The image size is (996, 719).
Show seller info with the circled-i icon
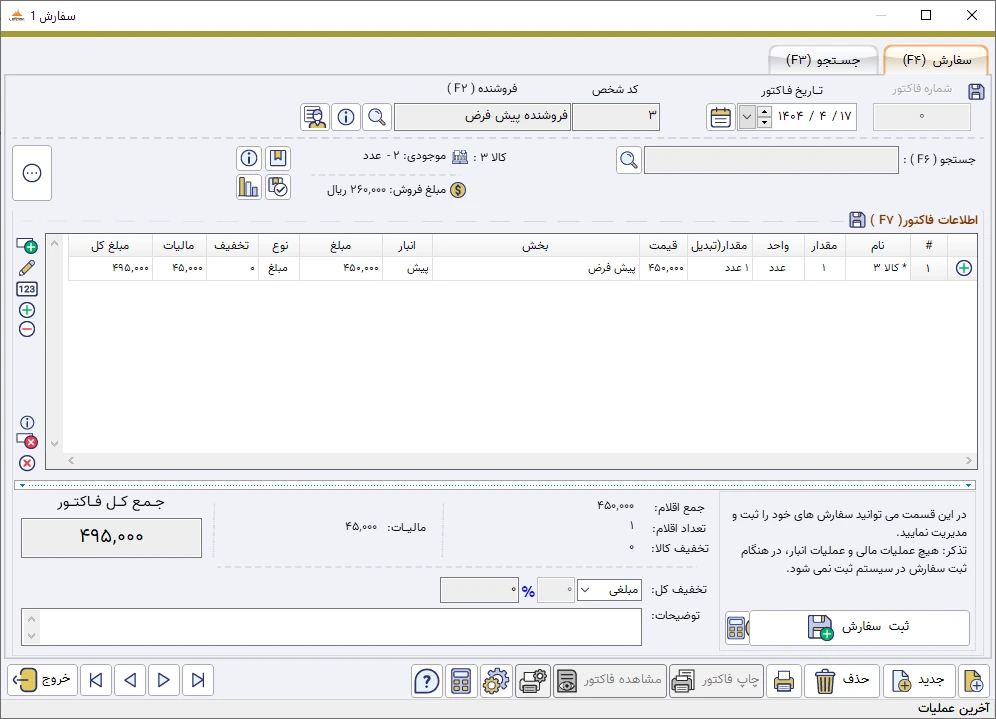coord(346,118)
